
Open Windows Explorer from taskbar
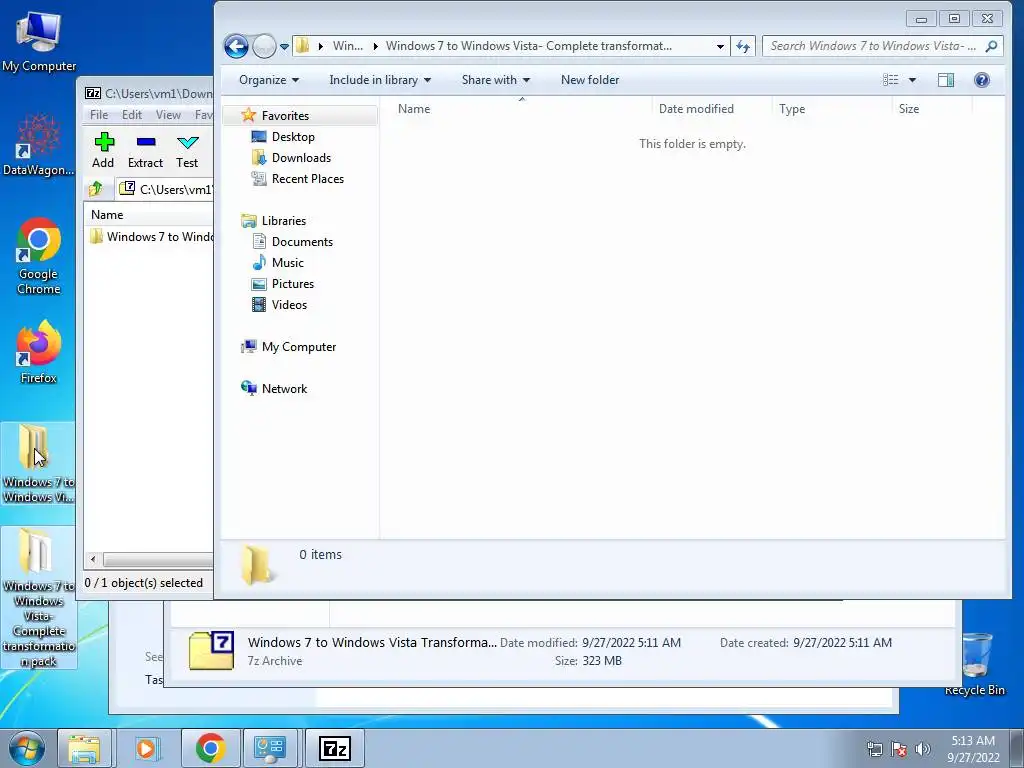(x=84, y=748)
